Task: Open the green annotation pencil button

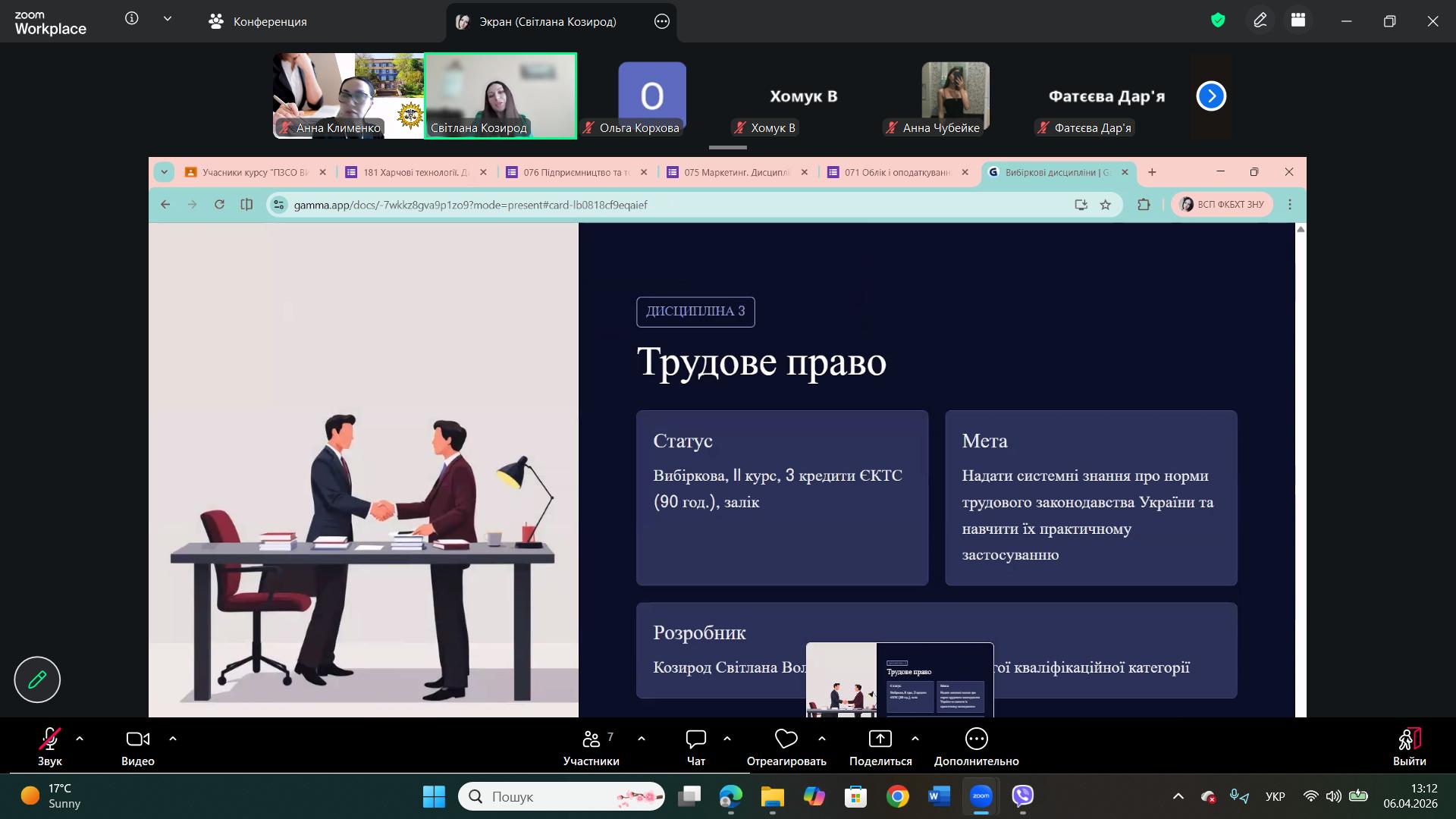Action: [x=37, y=679]
